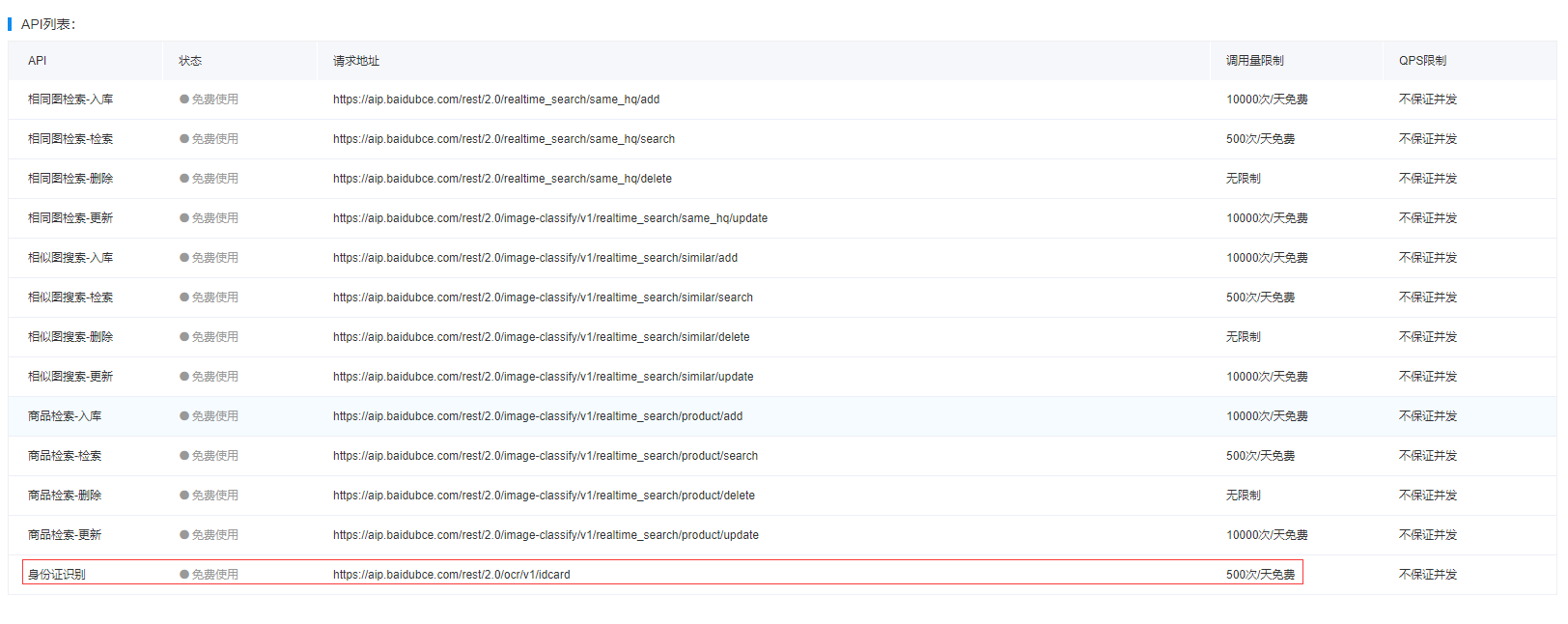Viewport: 1568px width, 624px height.
Task: Click grey status dot in 商品检索-更新 row
Action: click(184, 535)
